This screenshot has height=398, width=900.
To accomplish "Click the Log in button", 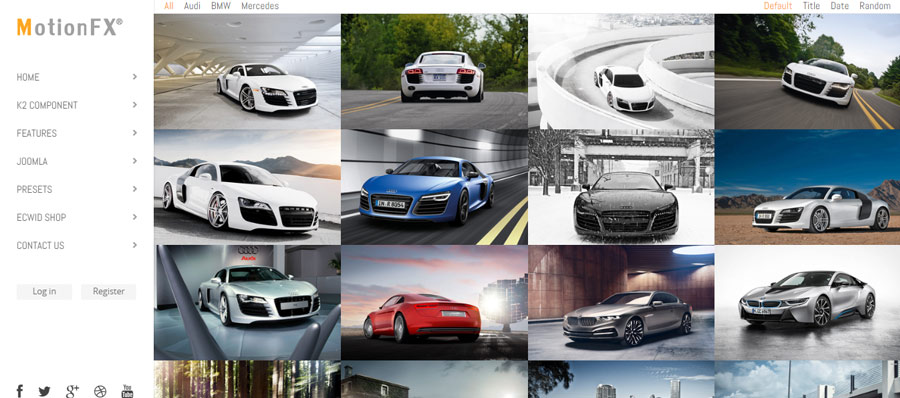I will [x=44, y=291].
